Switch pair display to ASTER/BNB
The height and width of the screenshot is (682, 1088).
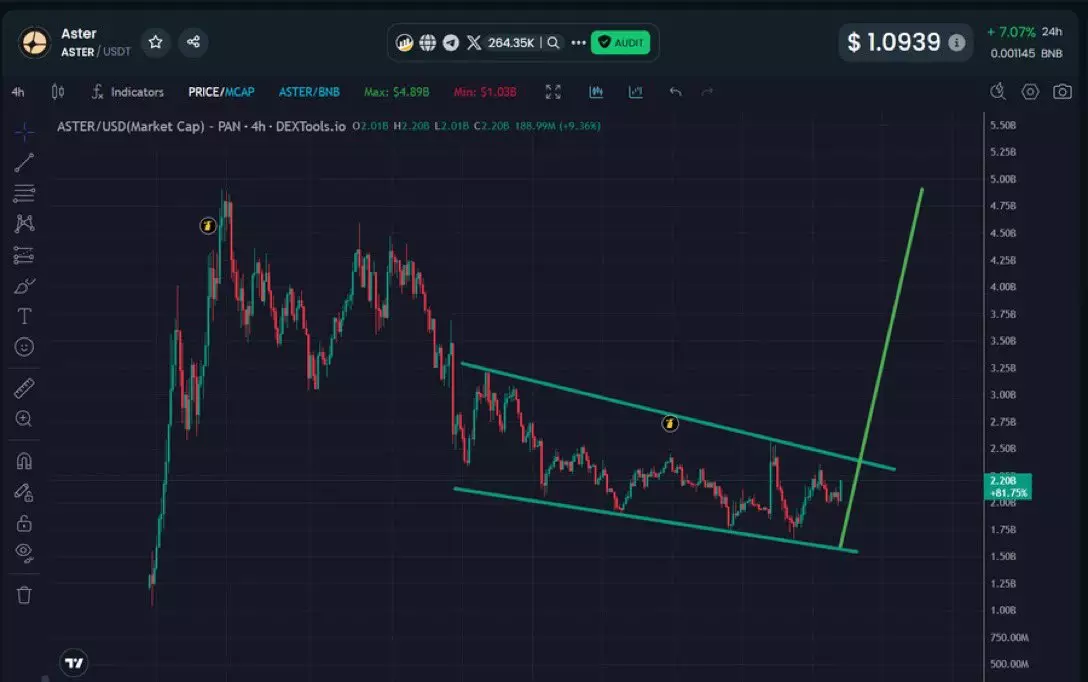click(x=309, y=92)
